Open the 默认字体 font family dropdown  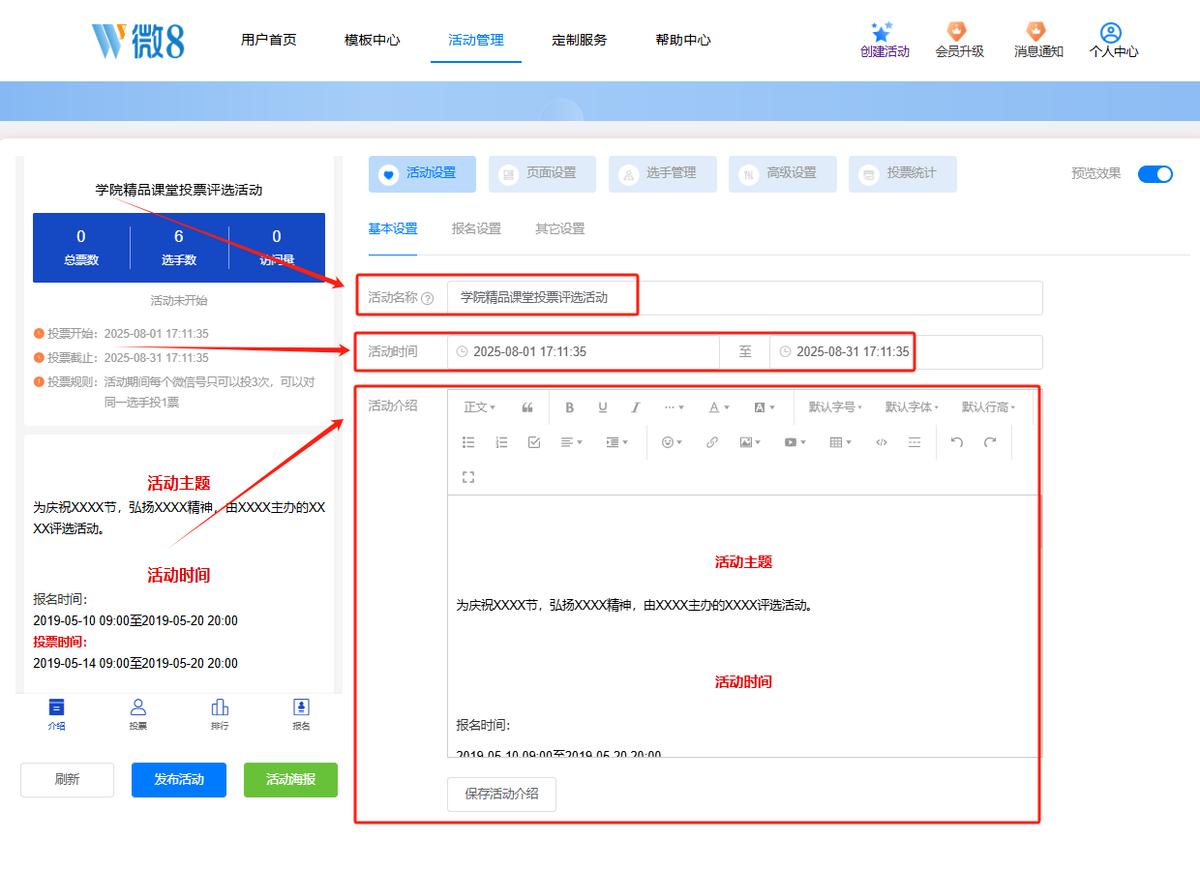[x=911, y=407]
